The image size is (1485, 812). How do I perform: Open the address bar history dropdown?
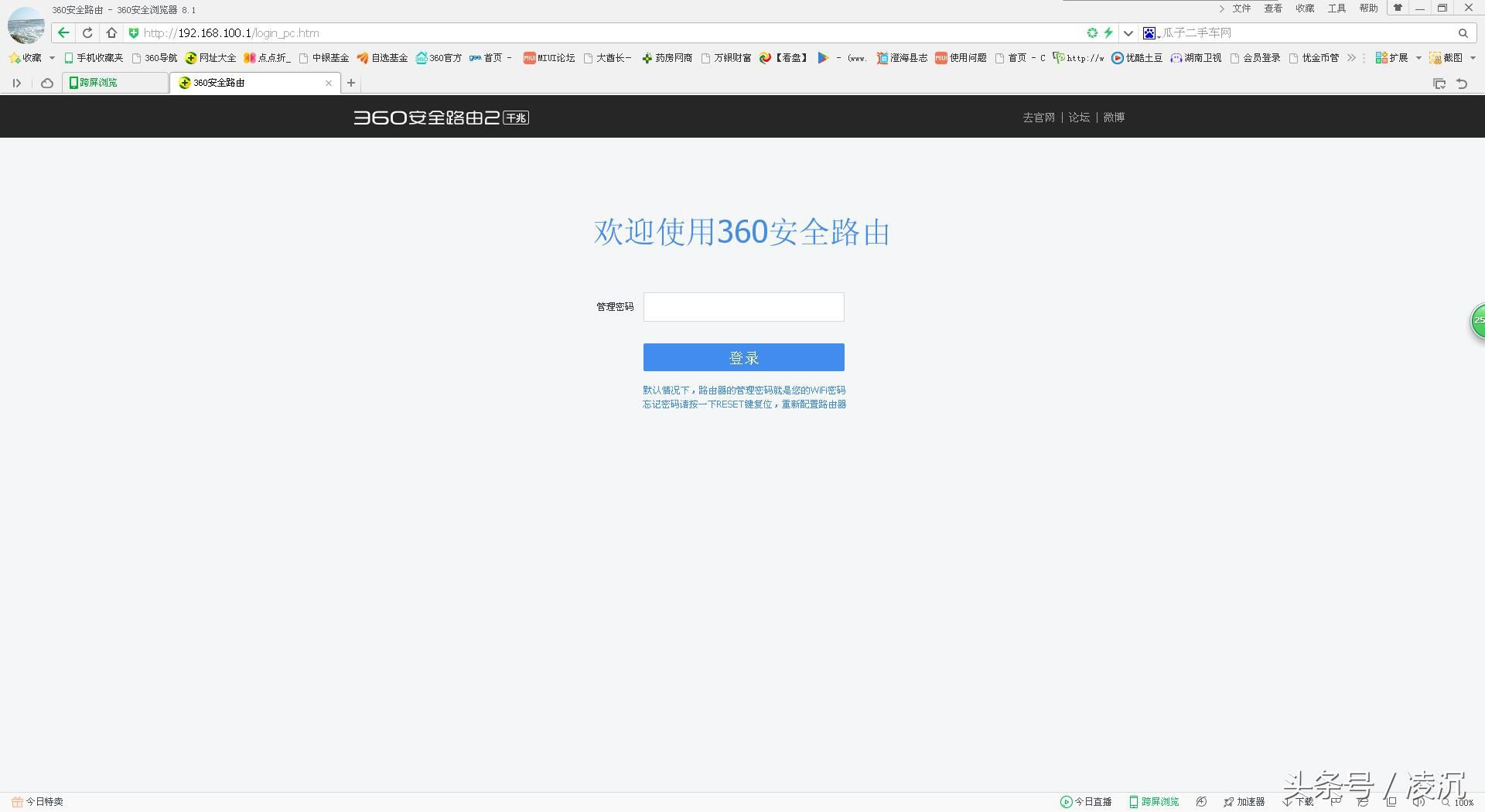tap(1128, 32)
